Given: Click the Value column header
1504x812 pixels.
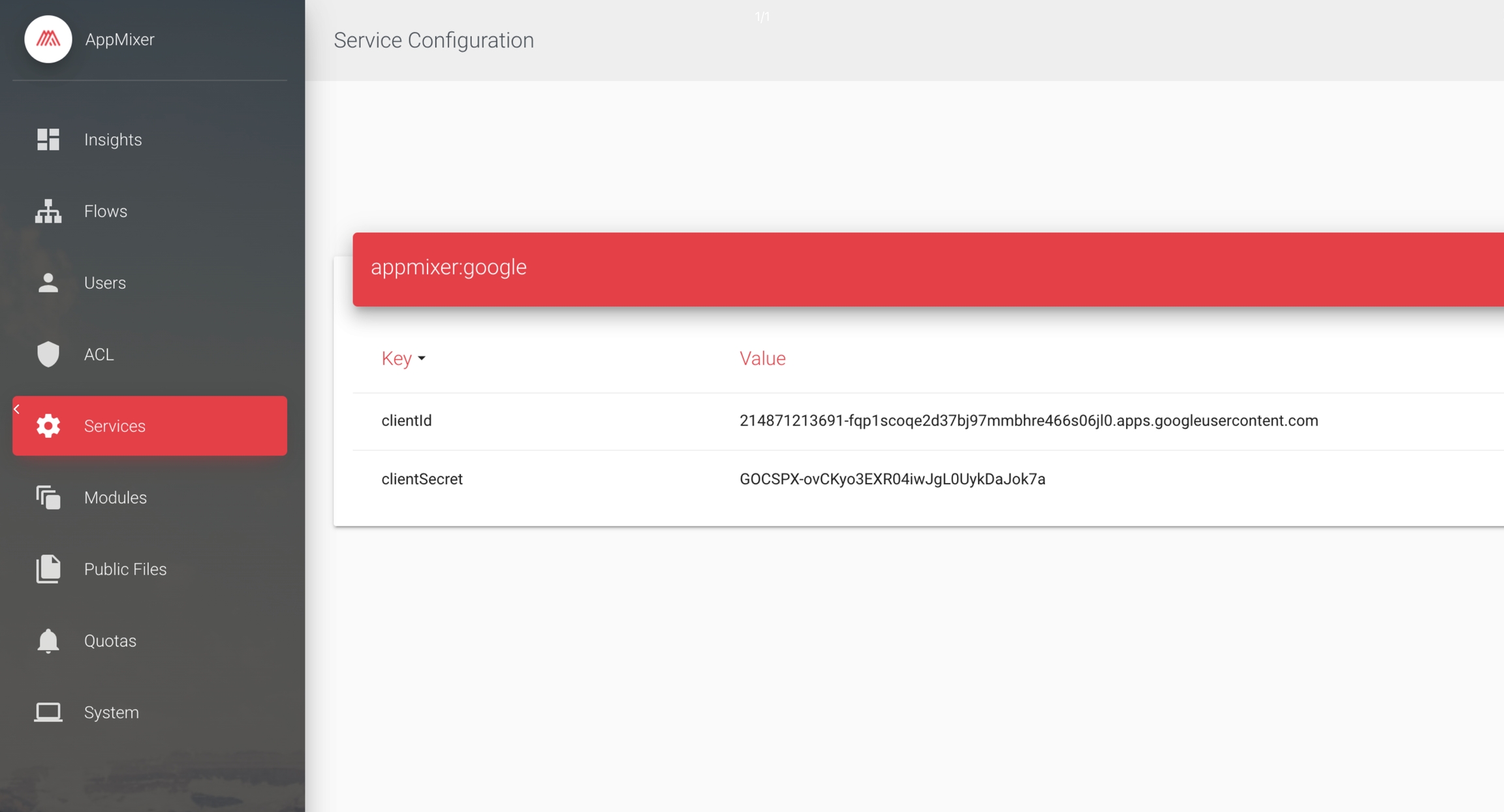Looking at the screenshot, I should point(762,358).
